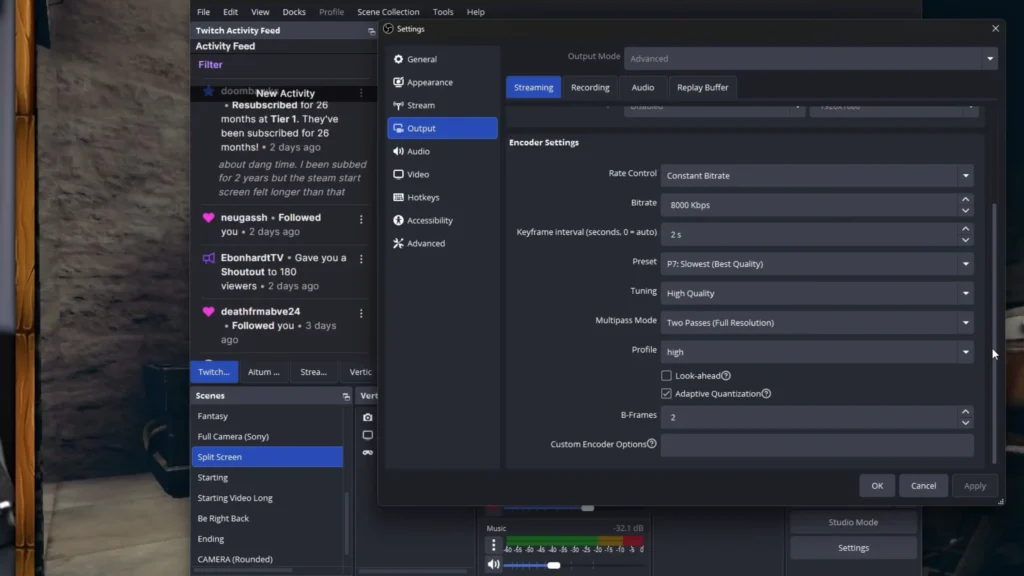Open Music mixer options three-dot menu

pyautogui.click(x=493, y=545)
